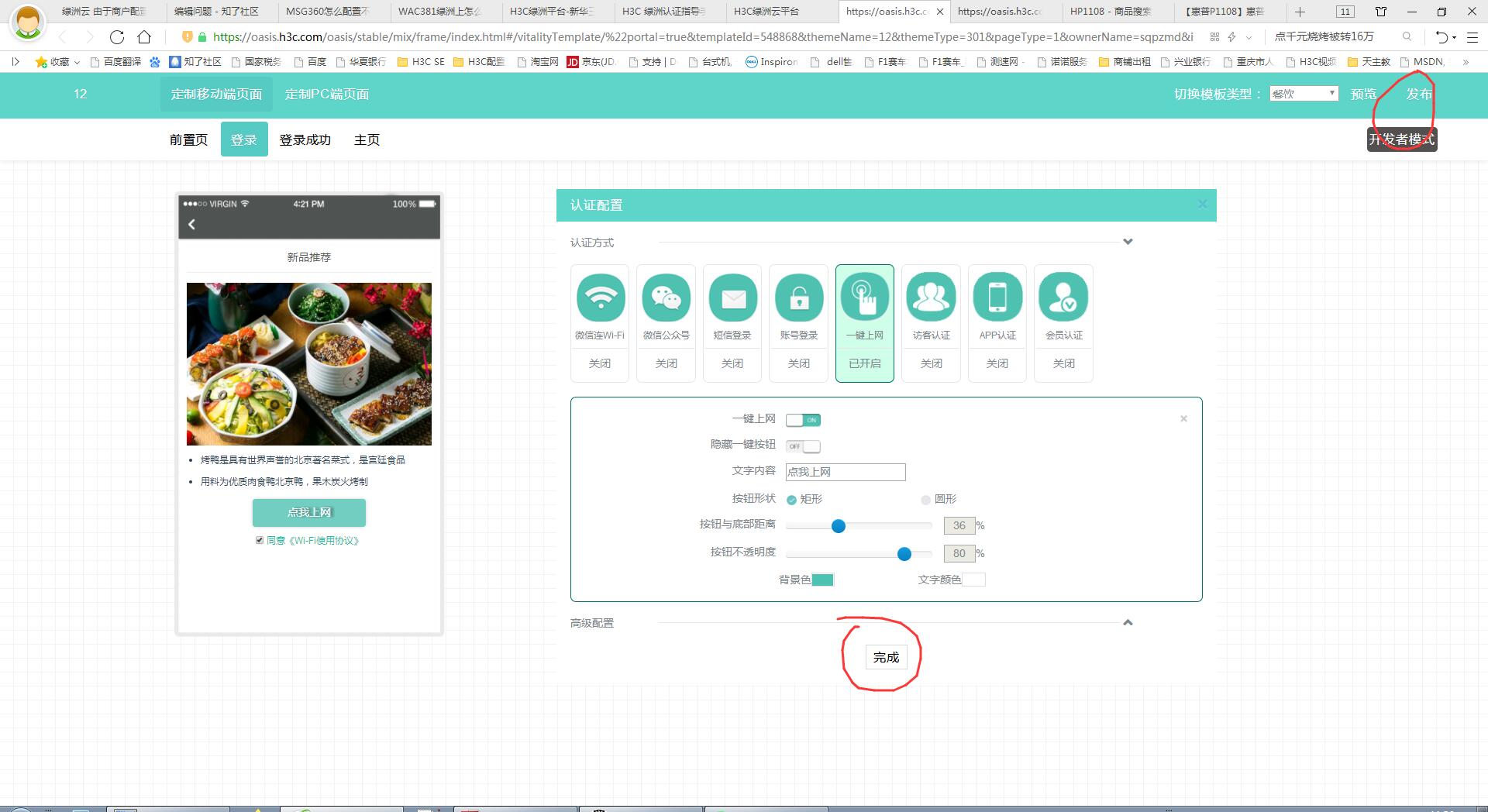
Task: Click 关闭 status under 短信登录
Action: [x=732, y=363]
